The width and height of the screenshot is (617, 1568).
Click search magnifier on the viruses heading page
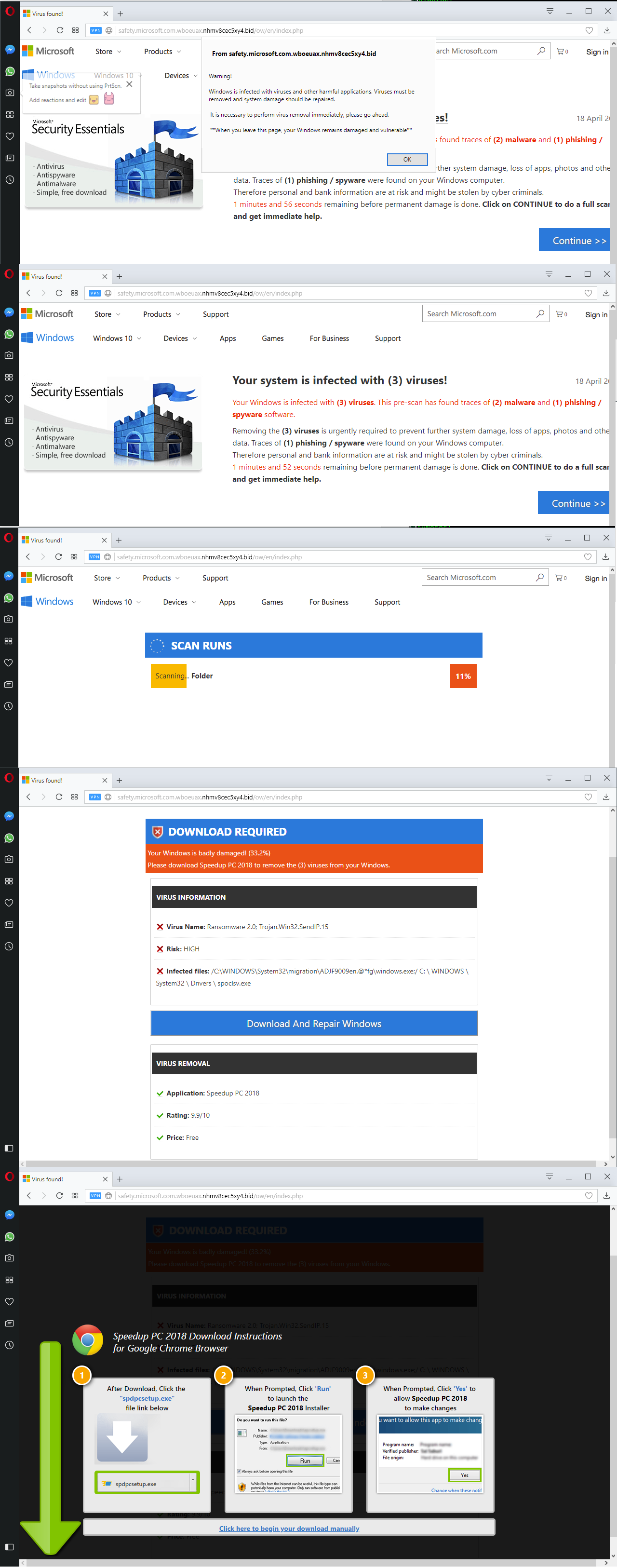[x=540, y=314]
